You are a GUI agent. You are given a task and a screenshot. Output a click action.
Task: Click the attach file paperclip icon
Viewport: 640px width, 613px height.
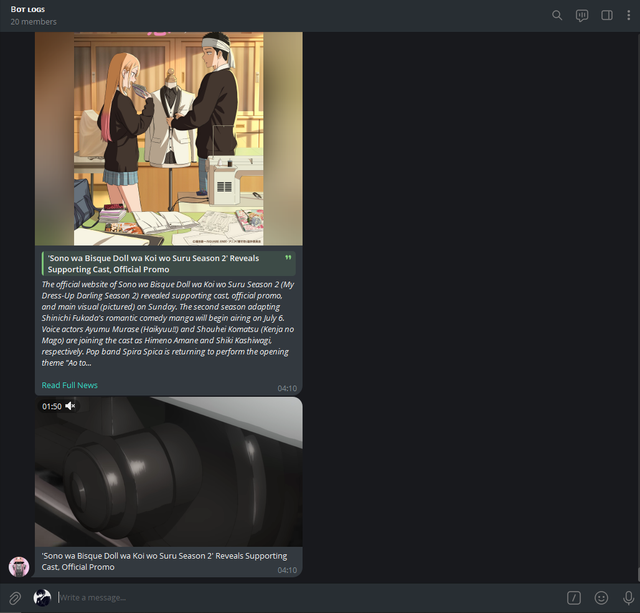15,598
